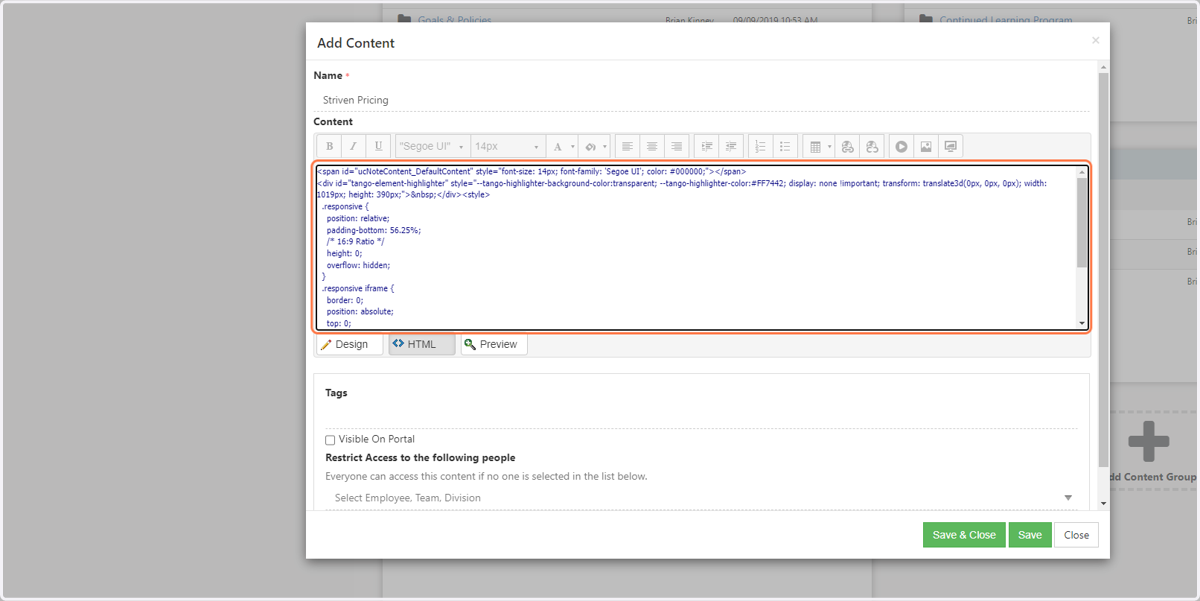1200x601 pixels.
Task: Click the HTML editor's up scroll arrow
Action: 1082,172
